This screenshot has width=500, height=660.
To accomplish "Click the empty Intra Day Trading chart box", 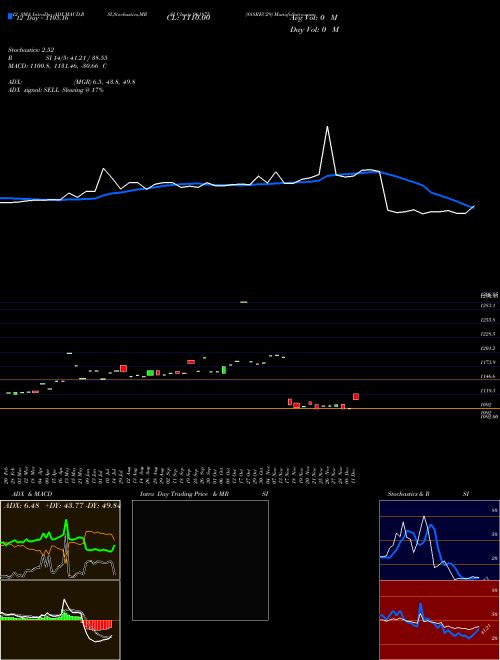I will coord(200,560).
